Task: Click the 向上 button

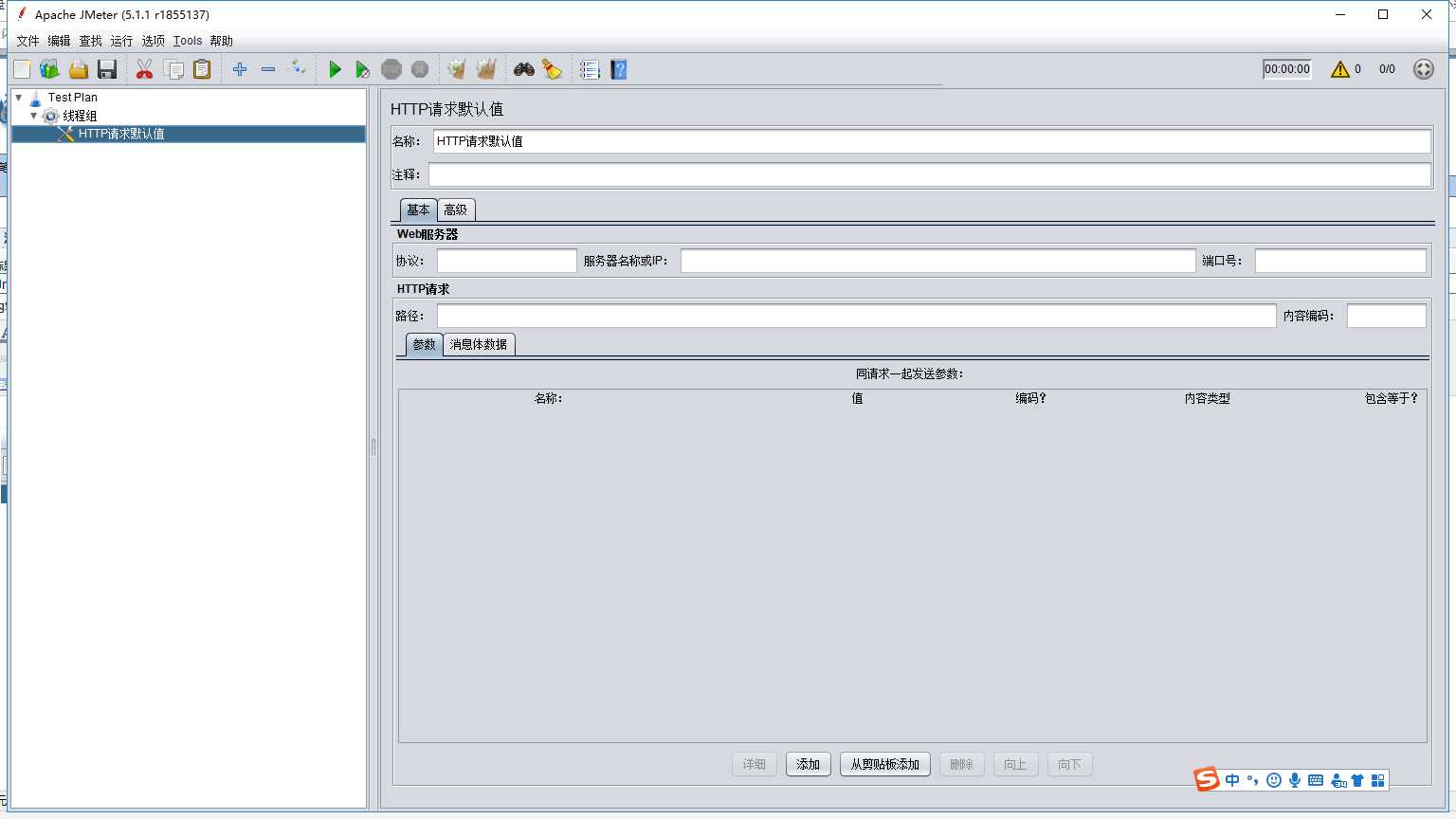Action: [x=1015, y=764]
